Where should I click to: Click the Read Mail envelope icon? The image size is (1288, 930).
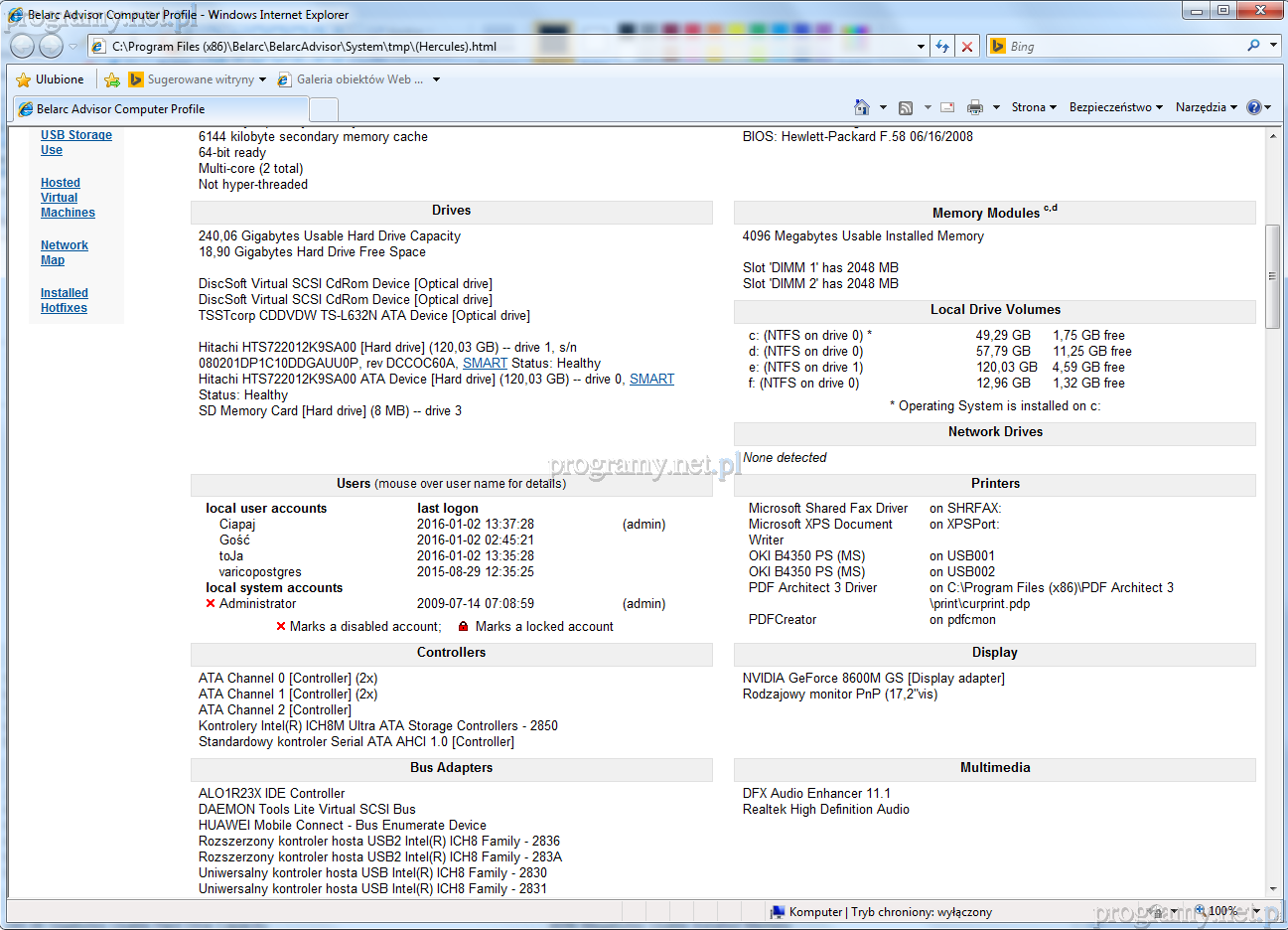pos(947,107)
